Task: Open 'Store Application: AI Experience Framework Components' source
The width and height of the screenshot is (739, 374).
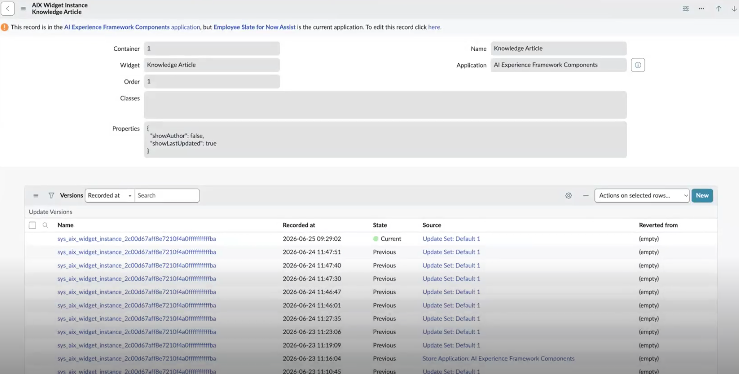Action: (498, 358)
